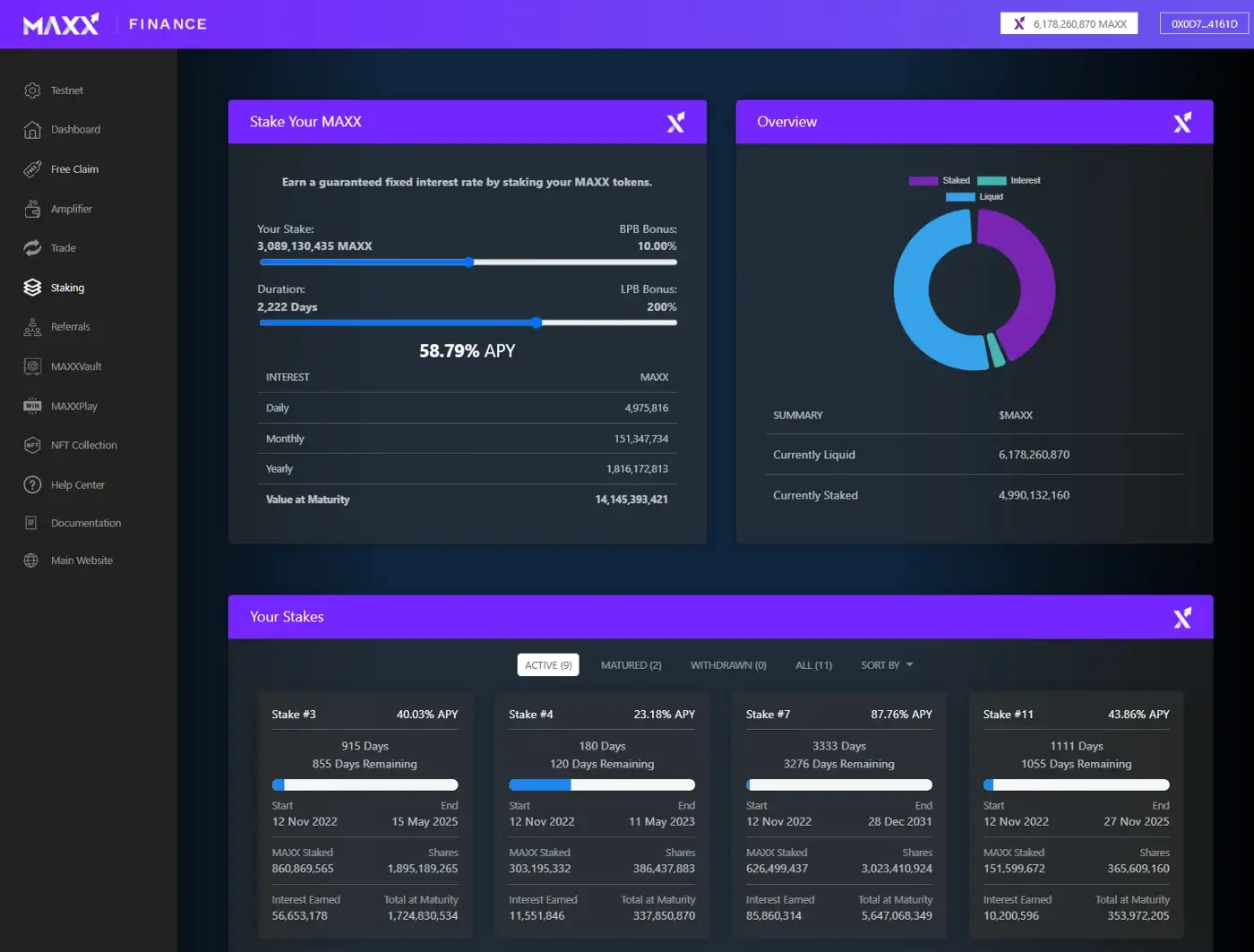Toggle the Interest legend entry

[x=1009, y=181]
